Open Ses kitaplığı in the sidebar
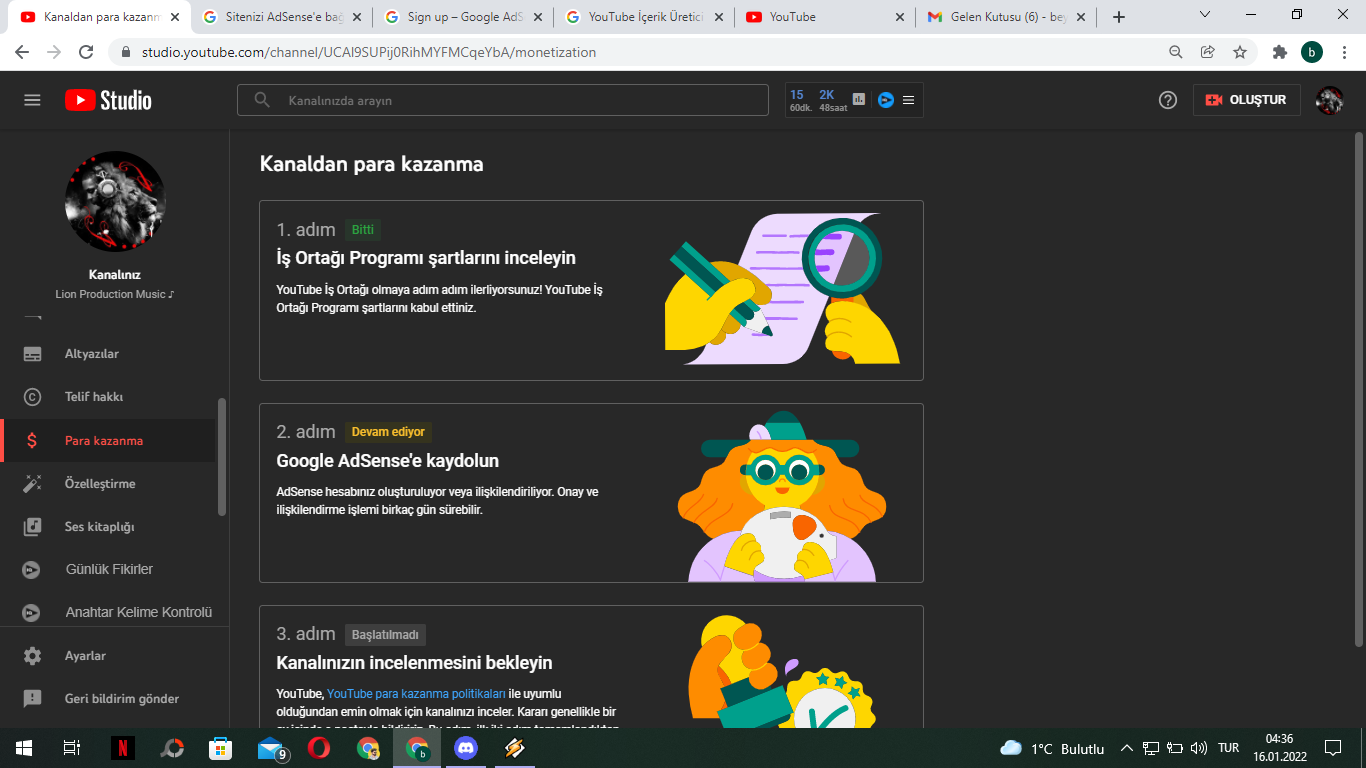 [x=108, y=527]
